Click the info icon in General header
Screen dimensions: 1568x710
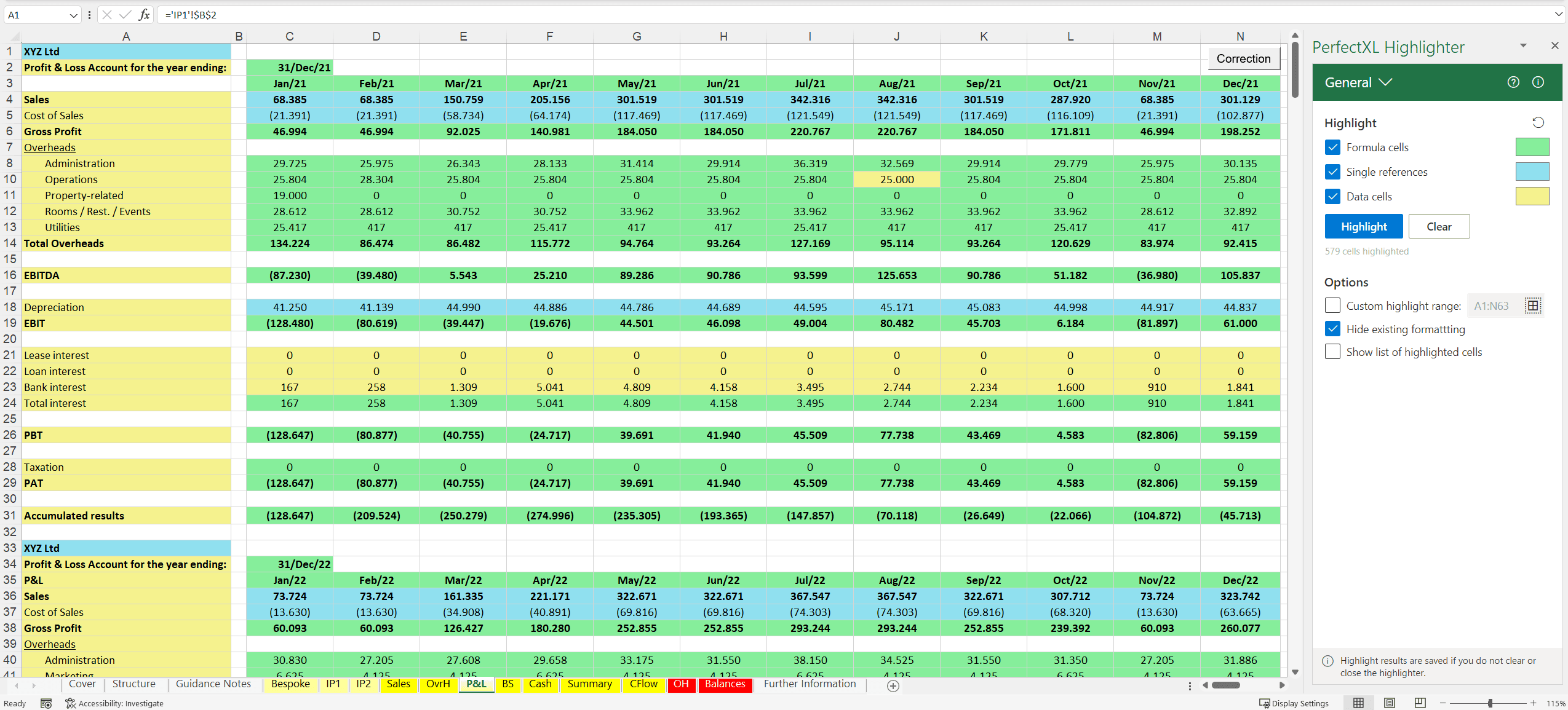pos(1538,82)
